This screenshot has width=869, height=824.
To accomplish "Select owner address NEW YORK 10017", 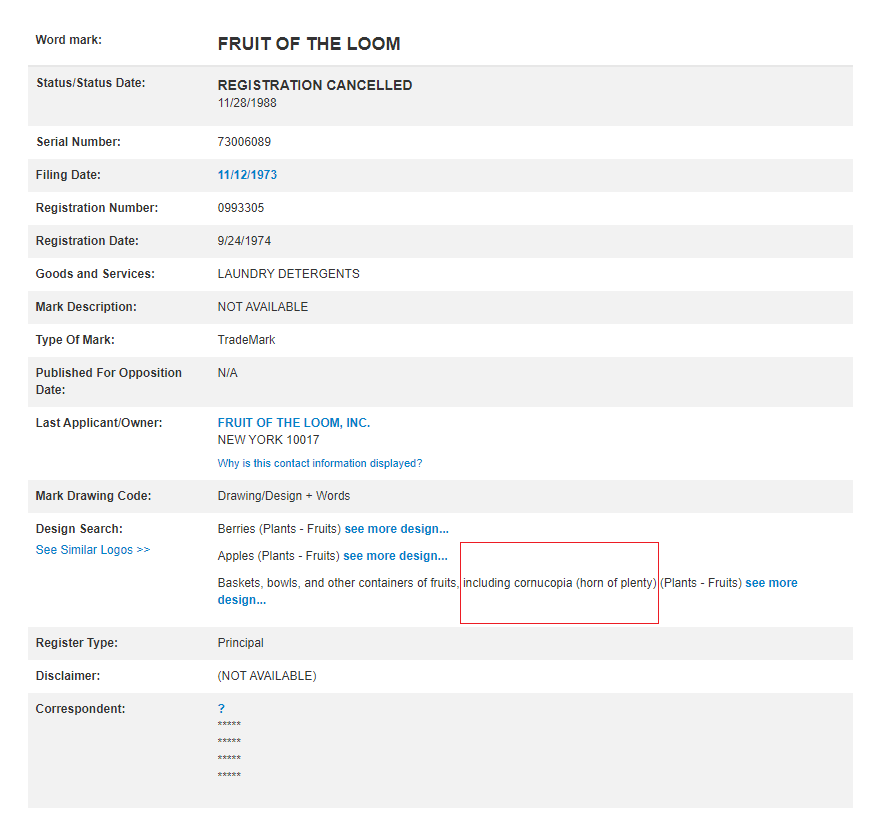I will click(x=269, y=440).
